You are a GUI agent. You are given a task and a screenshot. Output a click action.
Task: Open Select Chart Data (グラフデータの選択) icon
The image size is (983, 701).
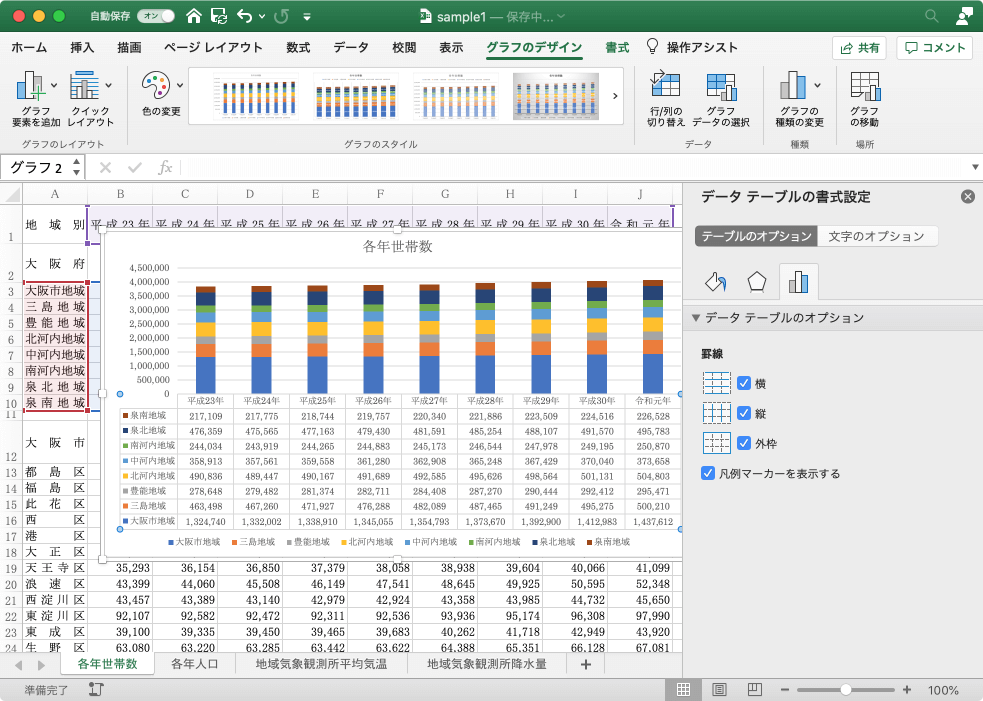point(720,89)
